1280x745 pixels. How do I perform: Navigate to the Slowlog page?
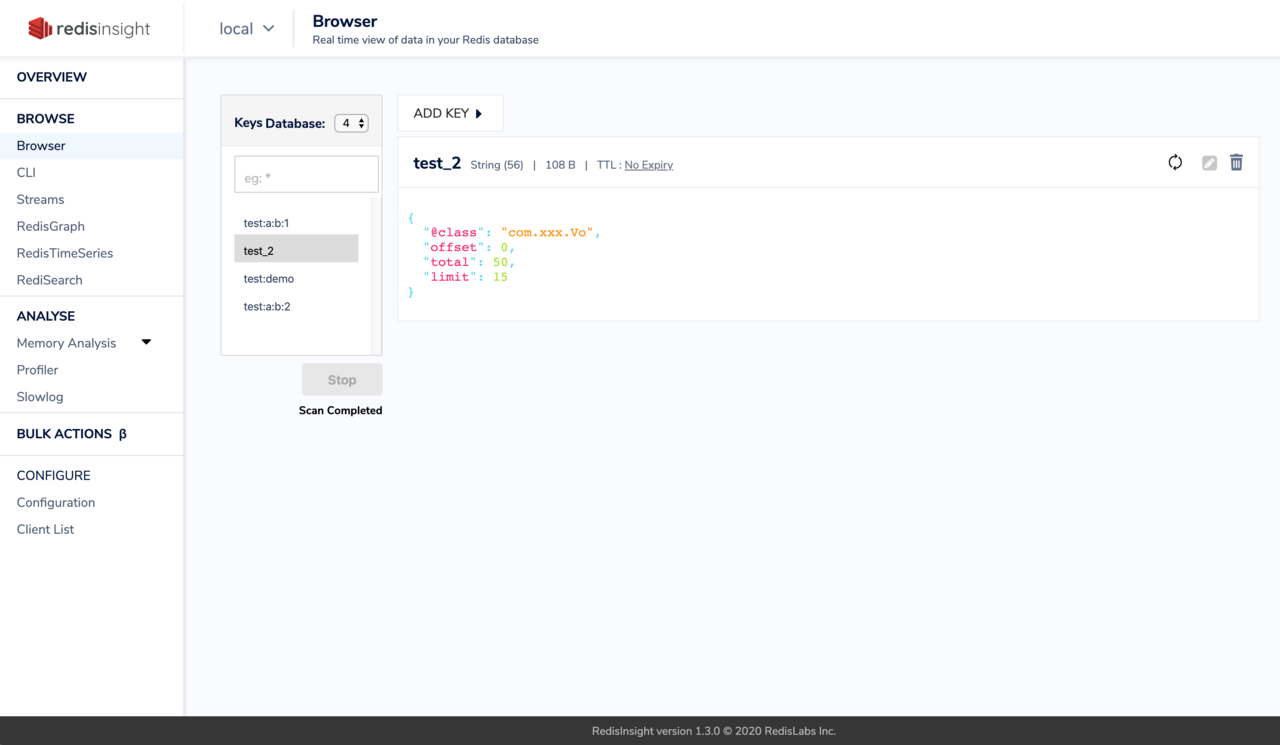click(40, 397)
